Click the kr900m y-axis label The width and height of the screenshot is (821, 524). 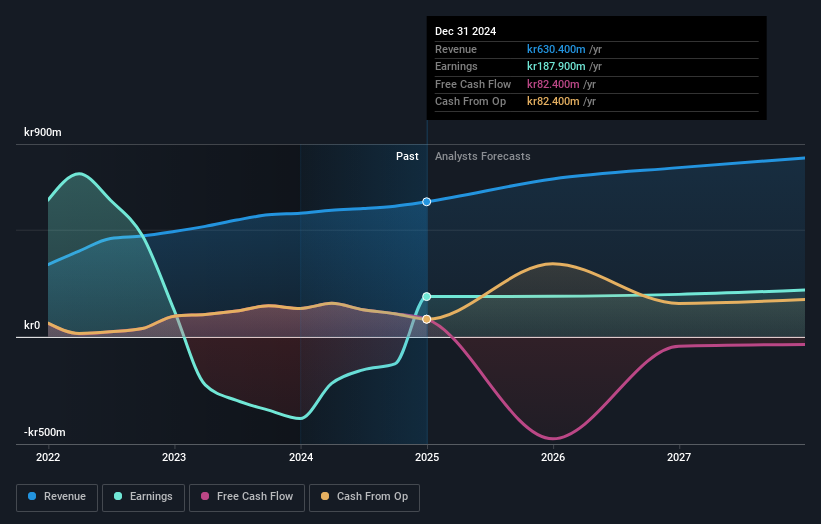(x=42, y=132)
